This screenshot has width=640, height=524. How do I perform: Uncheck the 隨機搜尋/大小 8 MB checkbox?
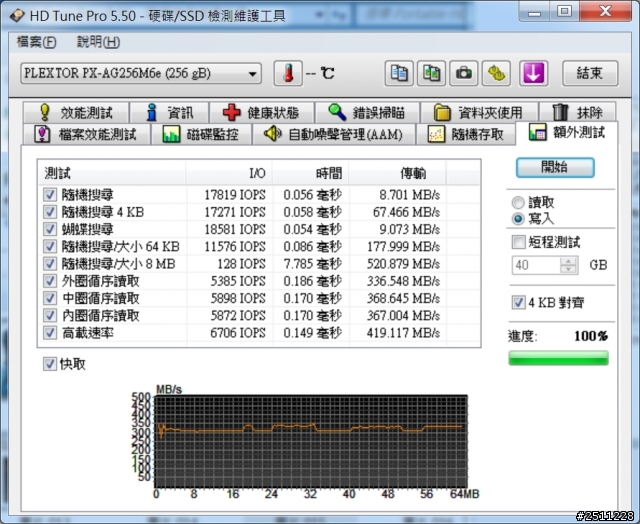pyautogui.click(x=50, y=264)
